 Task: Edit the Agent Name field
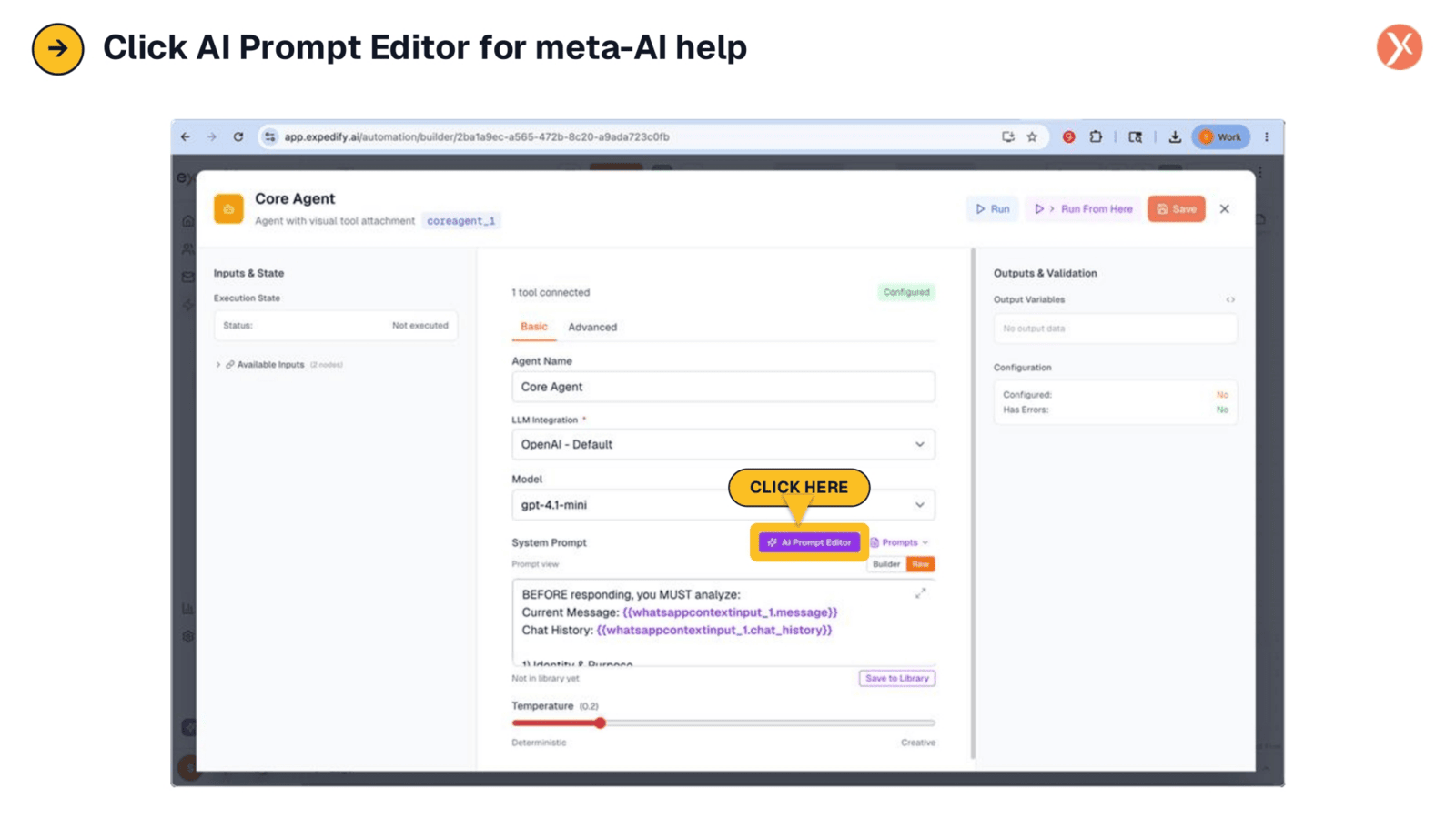[x=723, y=387]
